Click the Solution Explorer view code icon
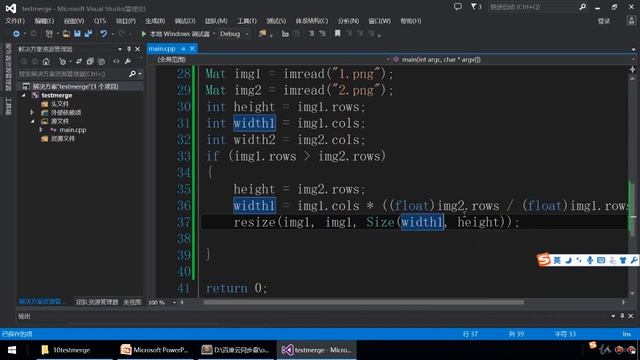 coord(116,62)
